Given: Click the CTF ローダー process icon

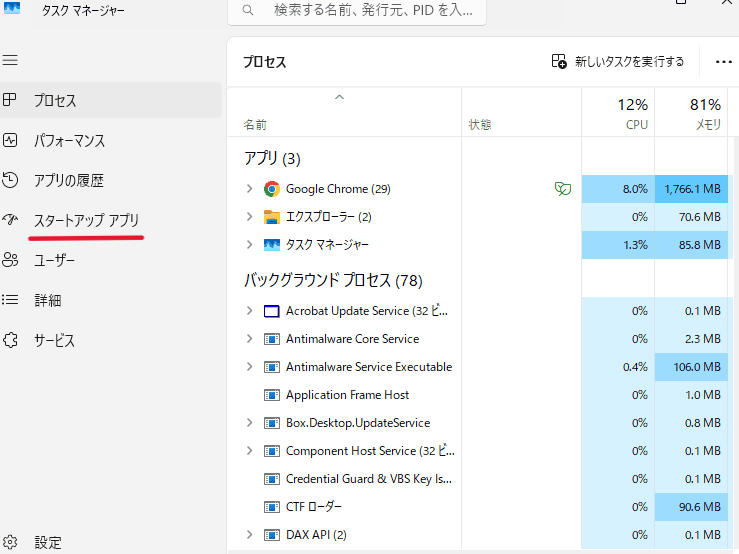Looking at the screenshot, I should point(271,507).
